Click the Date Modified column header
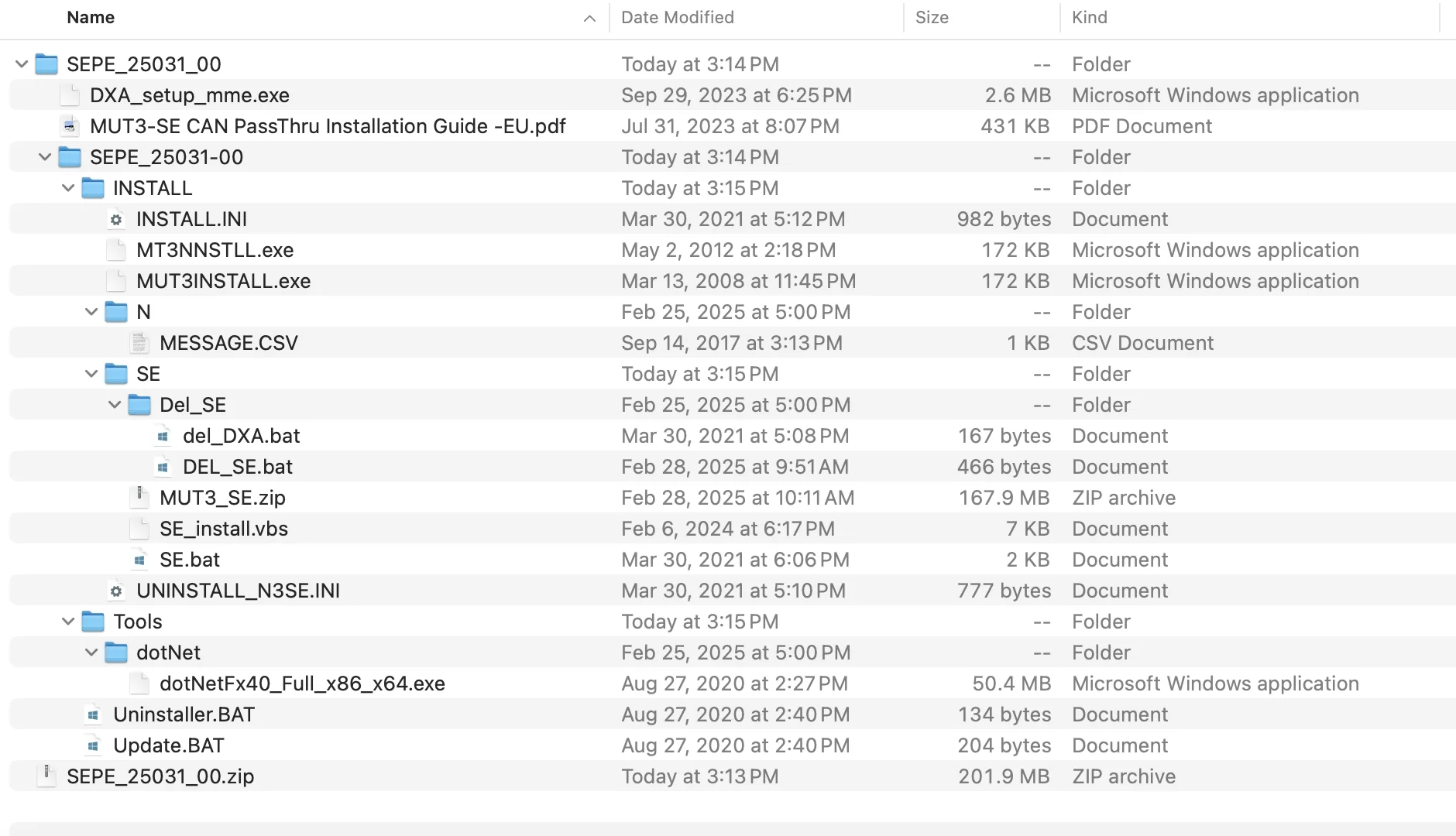Viewport: 1456px width, 836px height. [x=678, y=17]
